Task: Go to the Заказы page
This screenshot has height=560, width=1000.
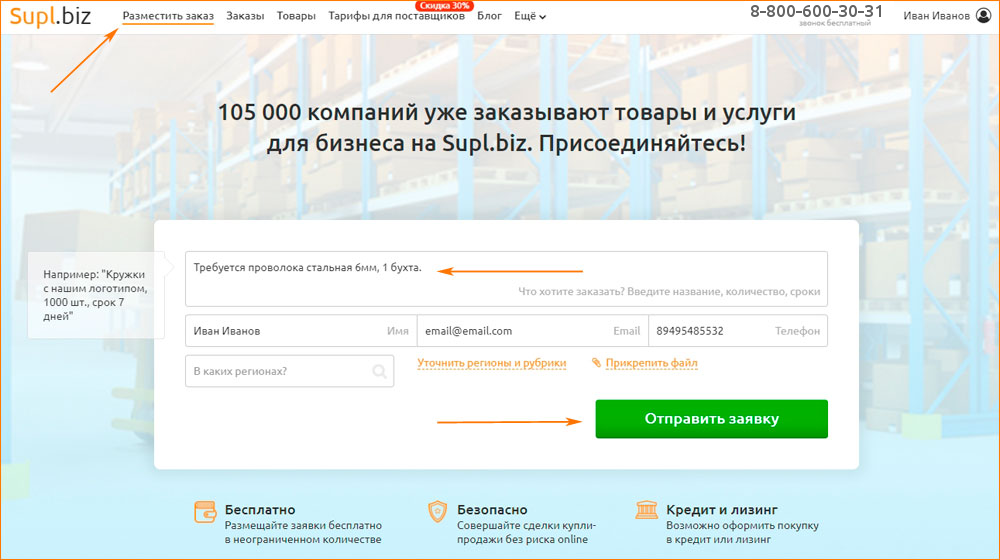Action: (245, 16)
